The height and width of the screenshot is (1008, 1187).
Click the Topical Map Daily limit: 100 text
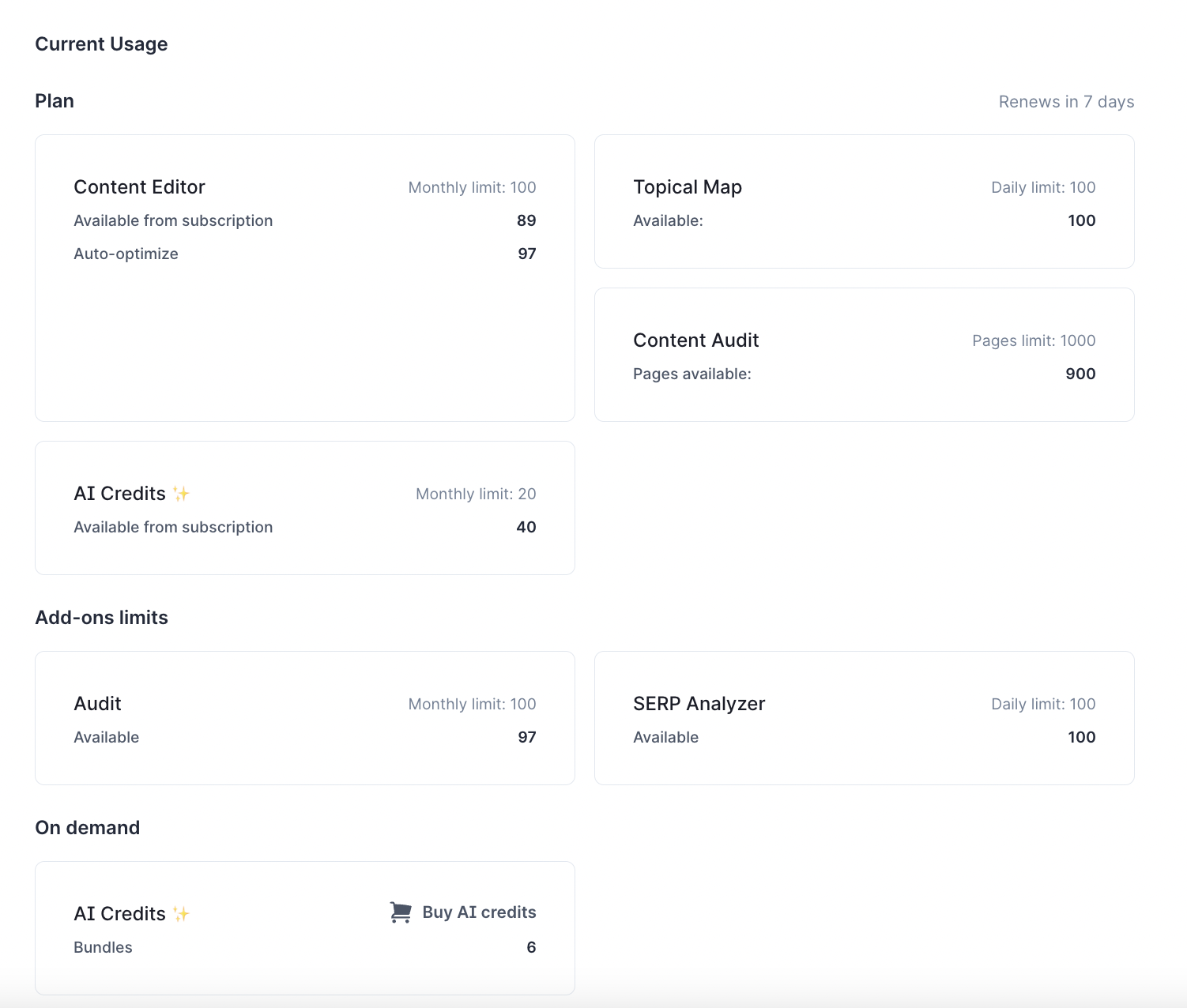(x=1043, y=187)
